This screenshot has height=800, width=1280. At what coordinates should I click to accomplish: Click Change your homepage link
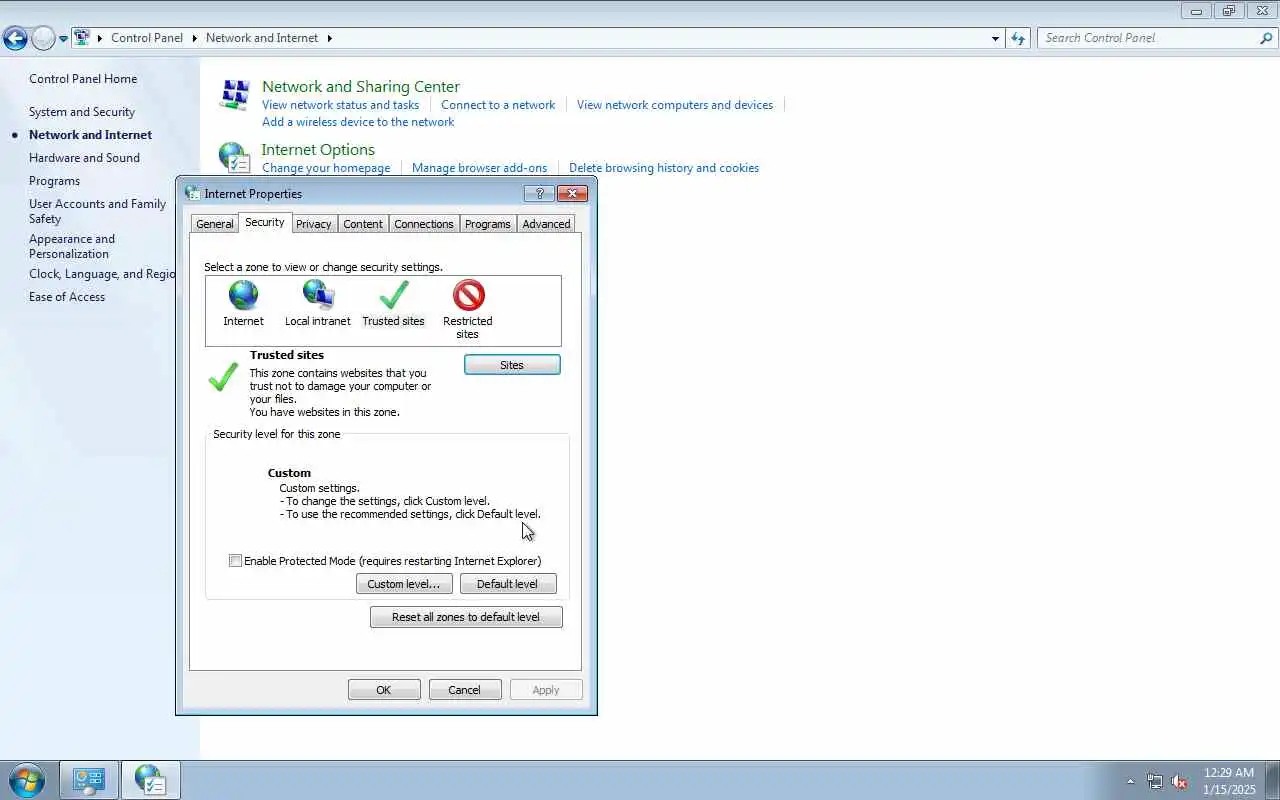pyautogui.click(x=326, y=168)
